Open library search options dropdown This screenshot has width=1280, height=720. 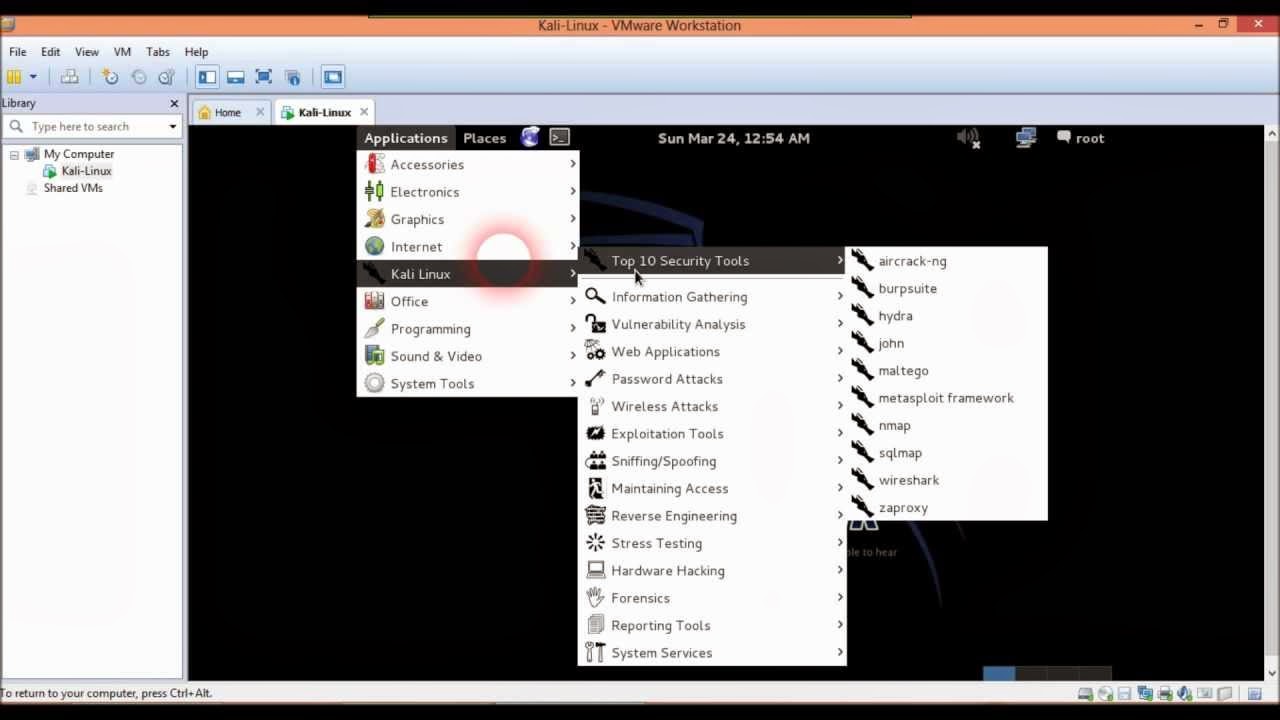pyautogui.click(x=172, y=127)
